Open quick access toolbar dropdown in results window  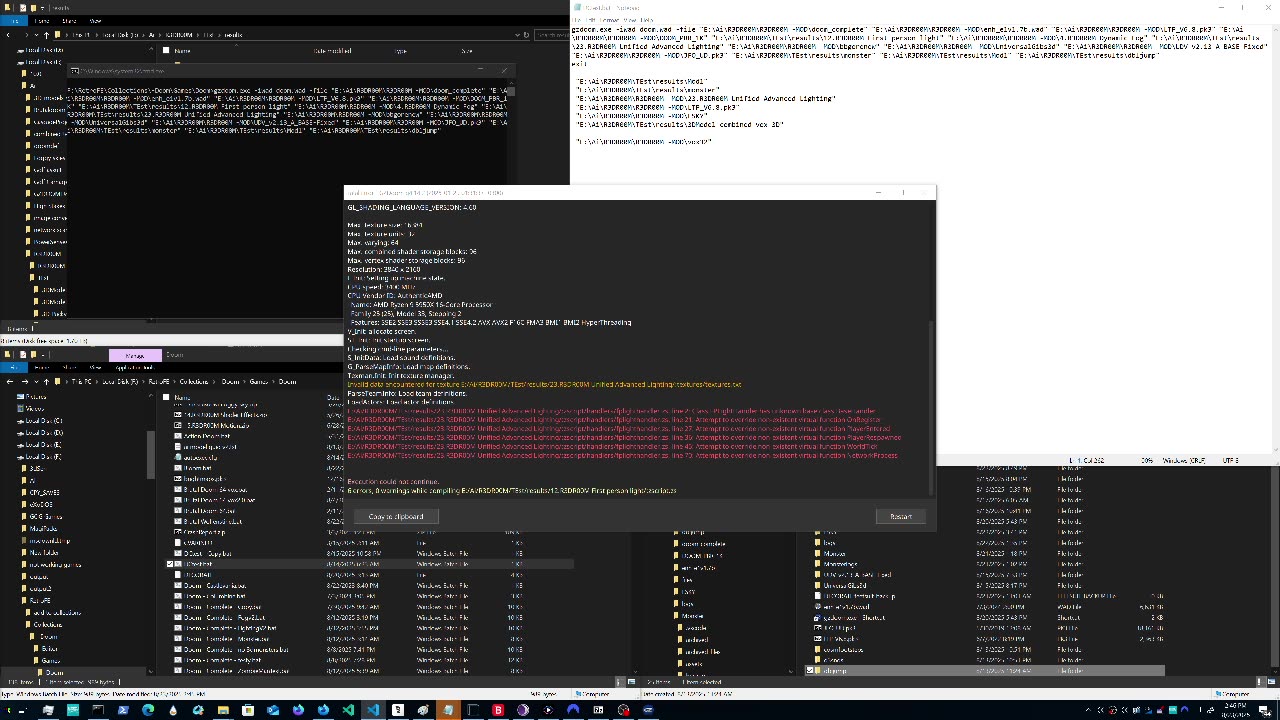(42, 8)
